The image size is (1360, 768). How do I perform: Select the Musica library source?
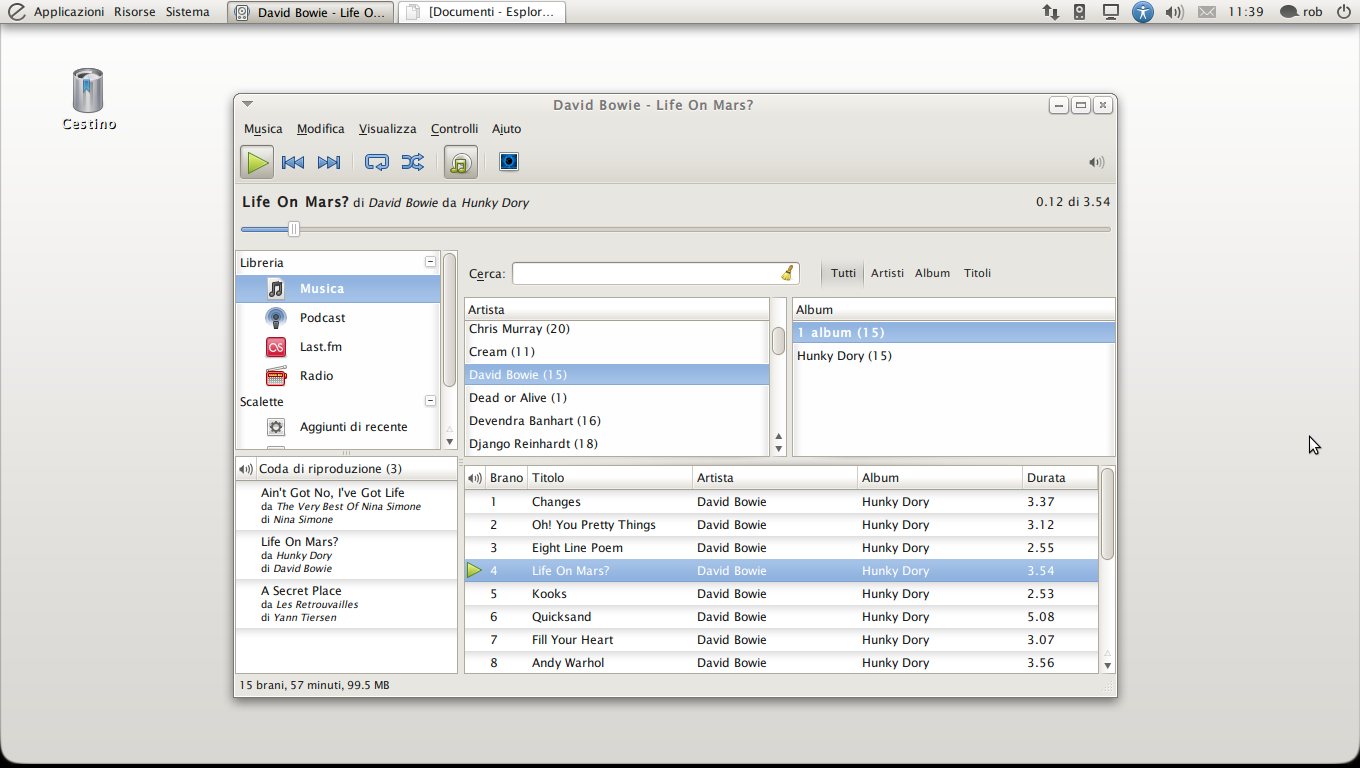coord(338,289)
